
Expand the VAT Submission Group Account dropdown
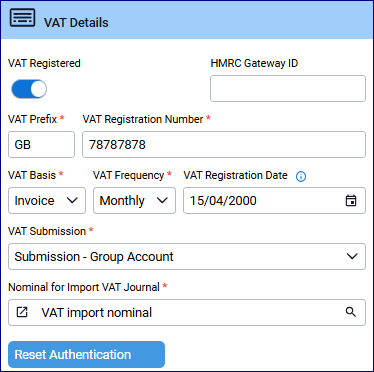pos(187,256)
